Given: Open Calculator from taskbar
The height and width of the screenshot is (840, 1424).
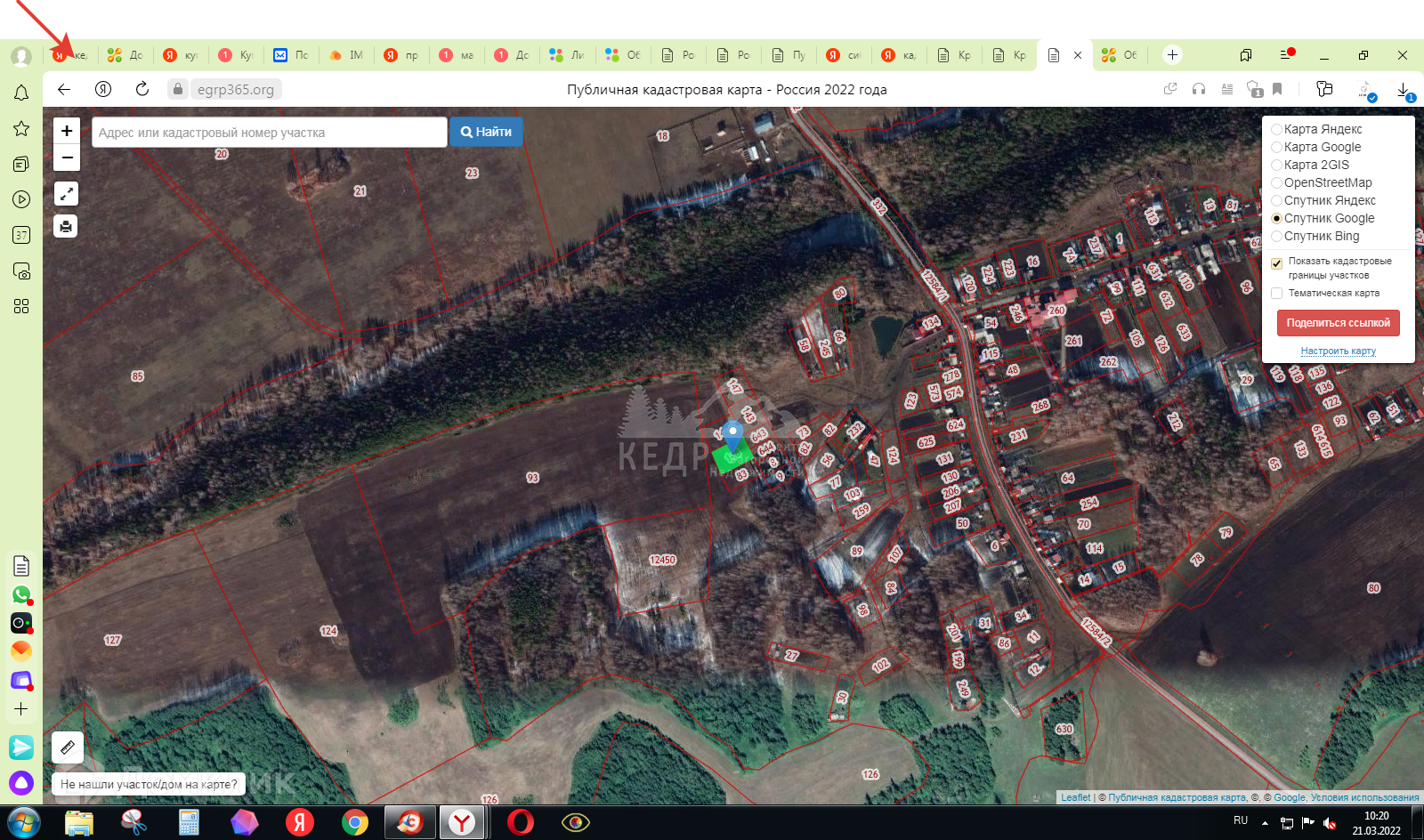Looking at the screenshot, I should tap(189, 822).
